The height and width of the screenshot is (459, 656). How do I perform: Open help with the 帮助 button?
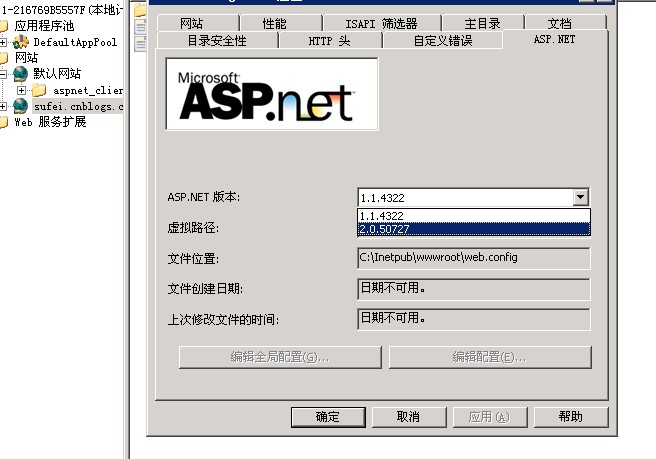[x=571, y=417]
